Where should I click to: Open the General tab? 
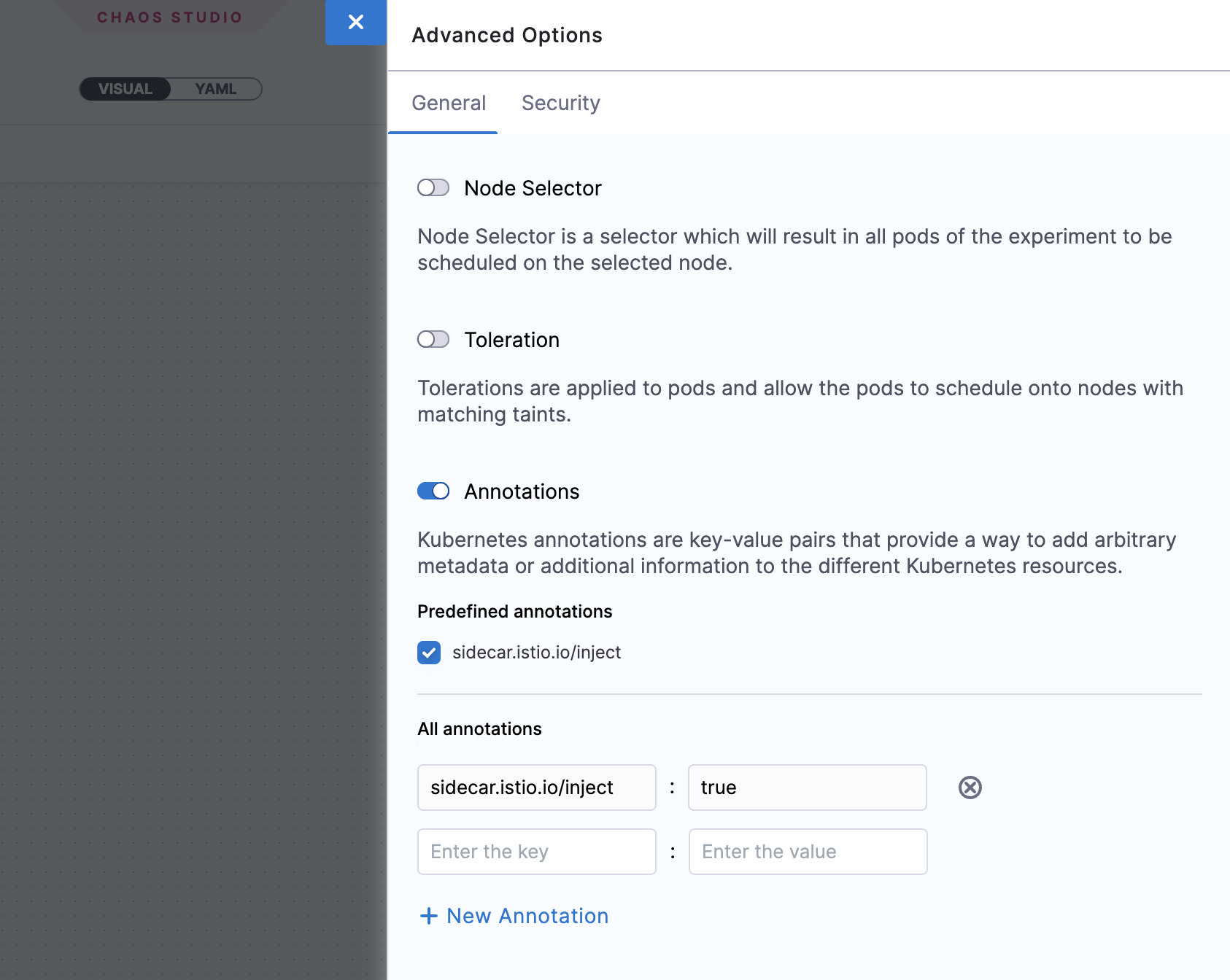449,103
